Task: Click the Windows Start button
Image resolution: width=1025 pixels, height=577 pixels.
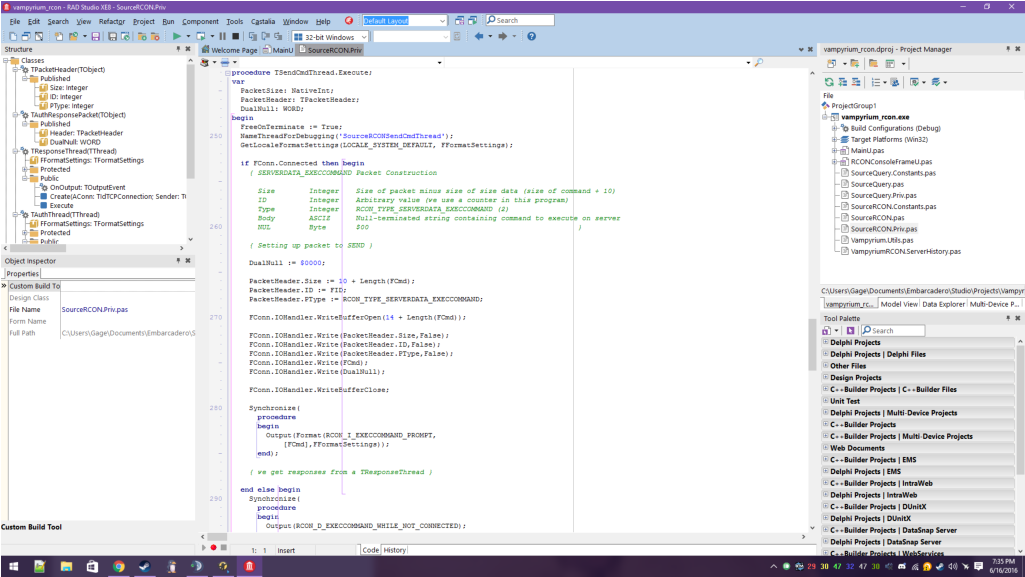Action: [13, 566]
